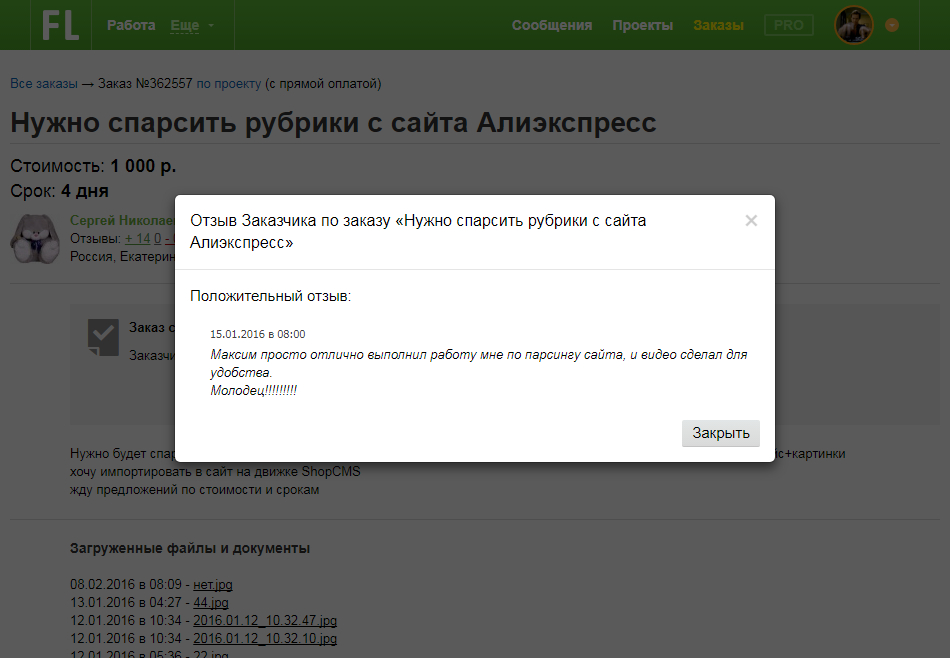Click the customer's bunny avatar
The image size is (950, 658).
(35, 239)
